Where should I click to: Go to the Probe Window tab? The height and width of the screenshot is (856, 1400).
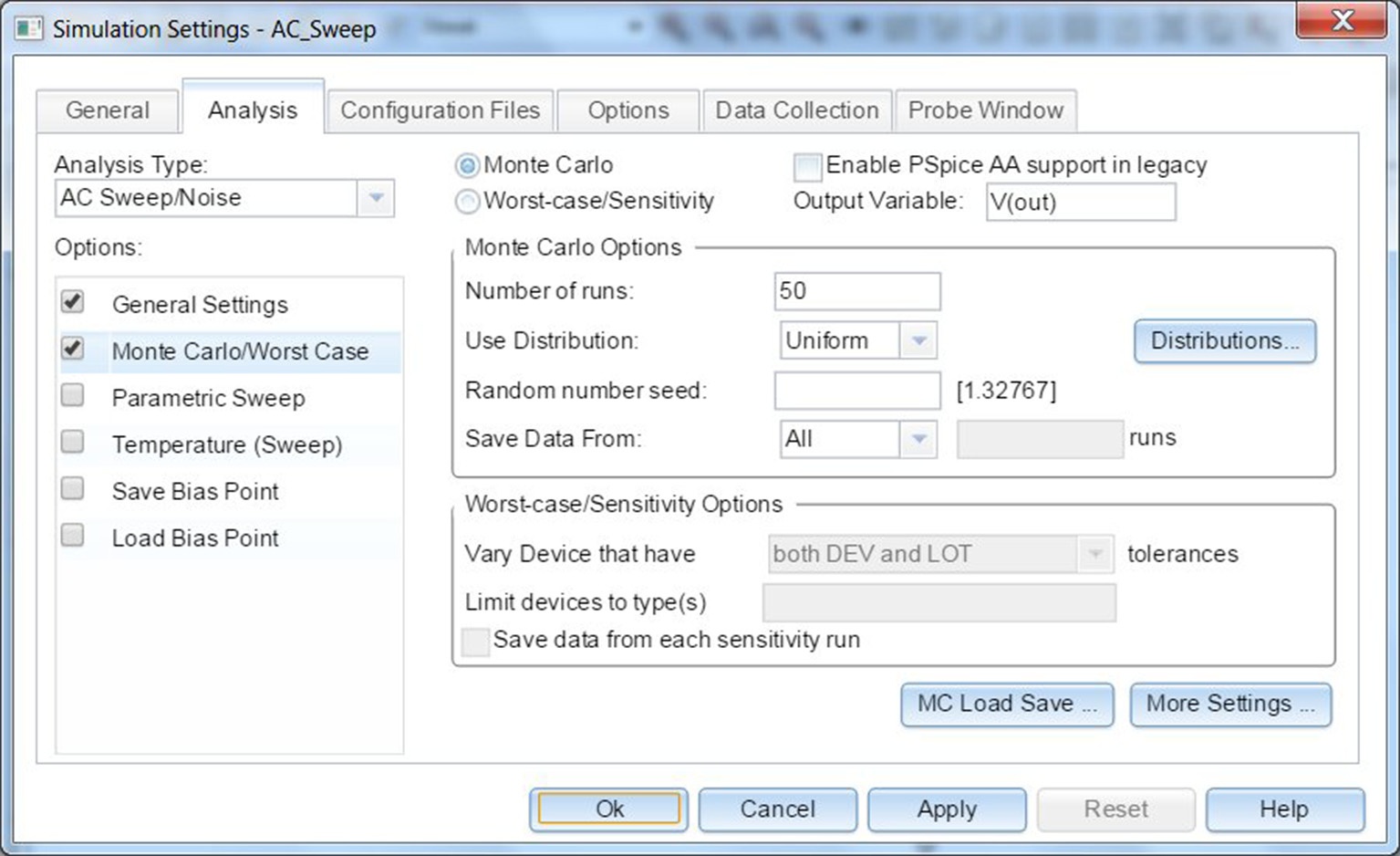tap(985, 110)
